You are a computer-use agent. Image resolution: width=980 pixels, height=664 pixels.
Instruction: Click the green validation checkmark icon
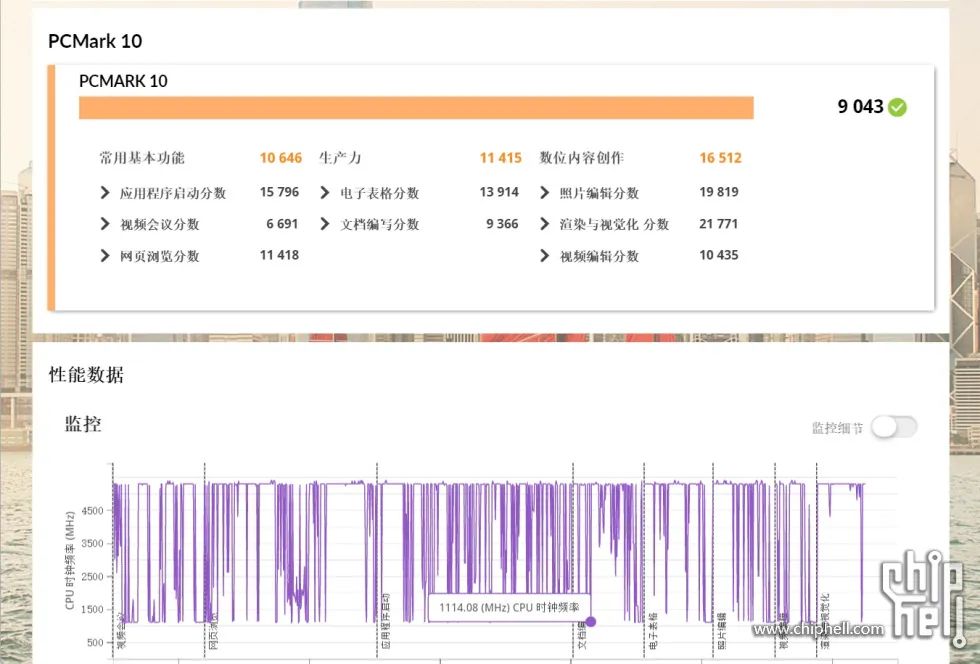pos(898,108)
